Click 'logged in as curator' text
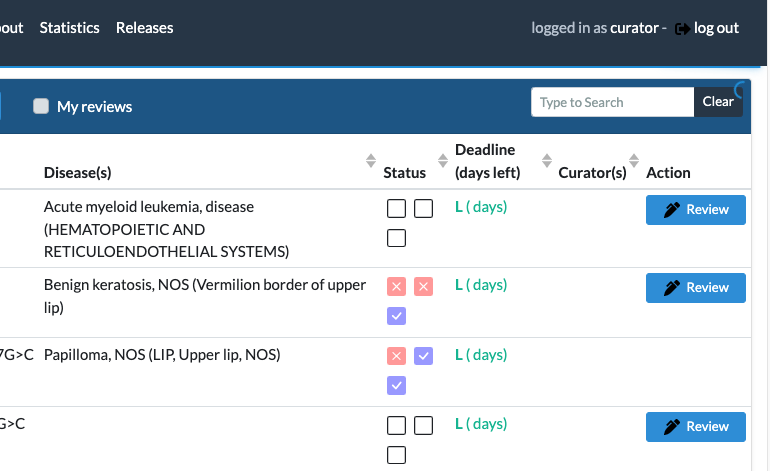The height and width of the screenshot is (471, 770). tap(595, 28)
